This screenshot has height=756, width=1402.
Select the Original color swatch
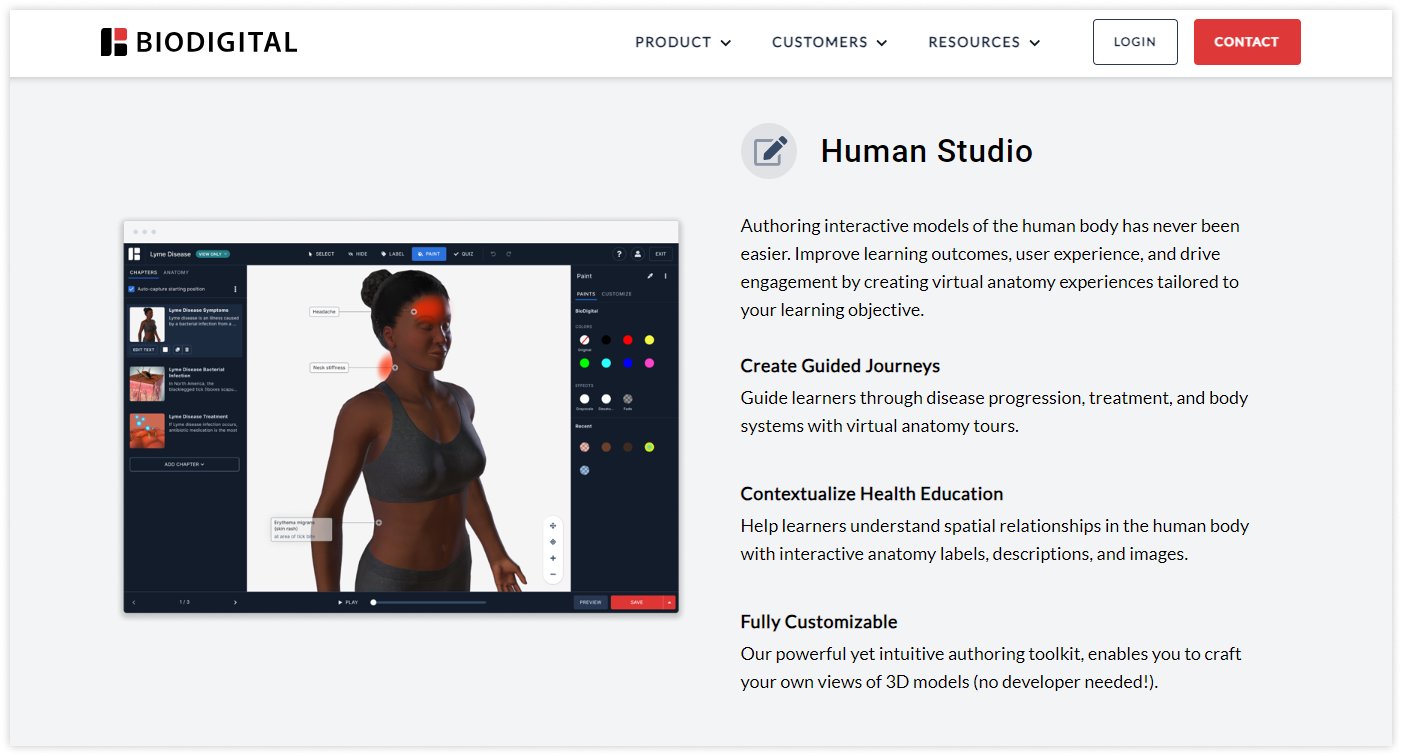[584, 340]
